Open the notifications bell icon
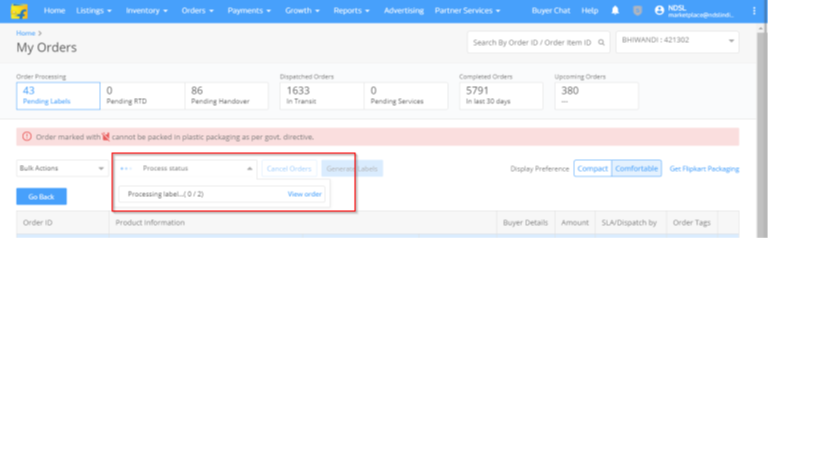 [x=615, y=10]
